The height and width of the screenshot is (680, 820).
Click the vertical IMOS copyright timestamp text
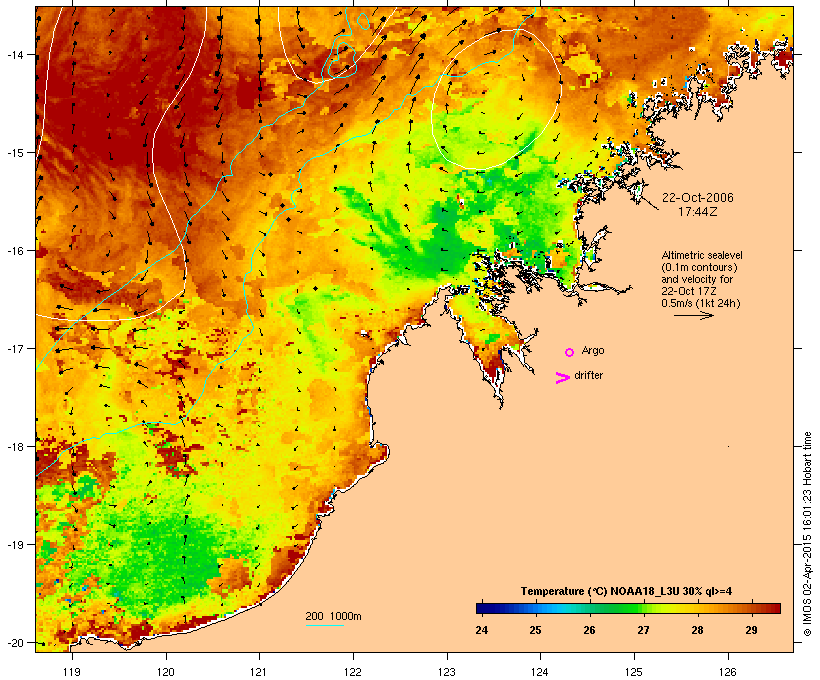click(x=807, y=534)
